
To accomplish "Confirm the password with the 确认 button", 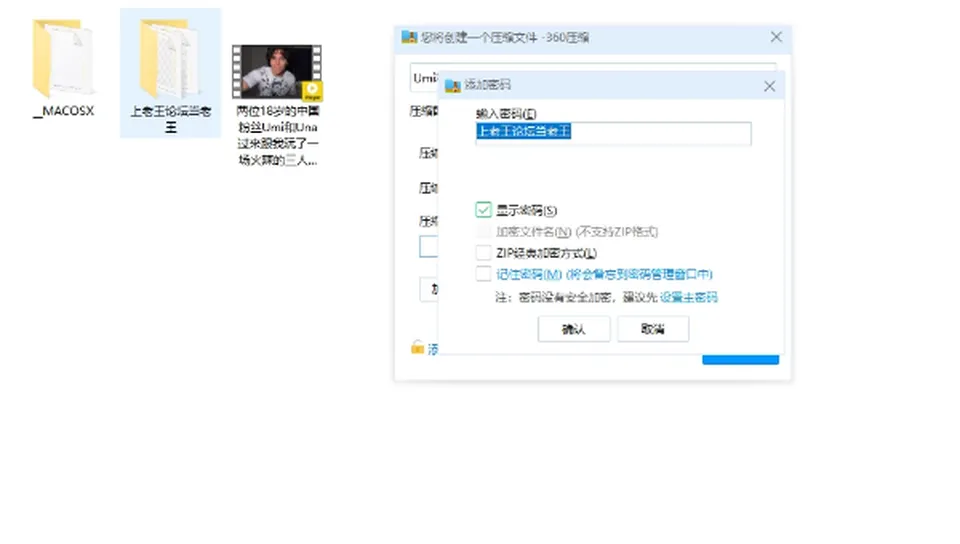I will tap(574, 329).
